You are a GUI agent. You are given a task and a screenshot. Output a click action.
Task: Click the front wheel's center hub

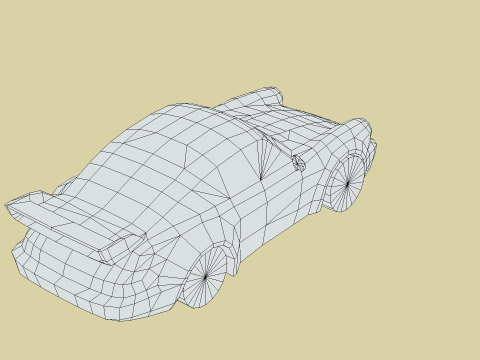coord(348,183)
